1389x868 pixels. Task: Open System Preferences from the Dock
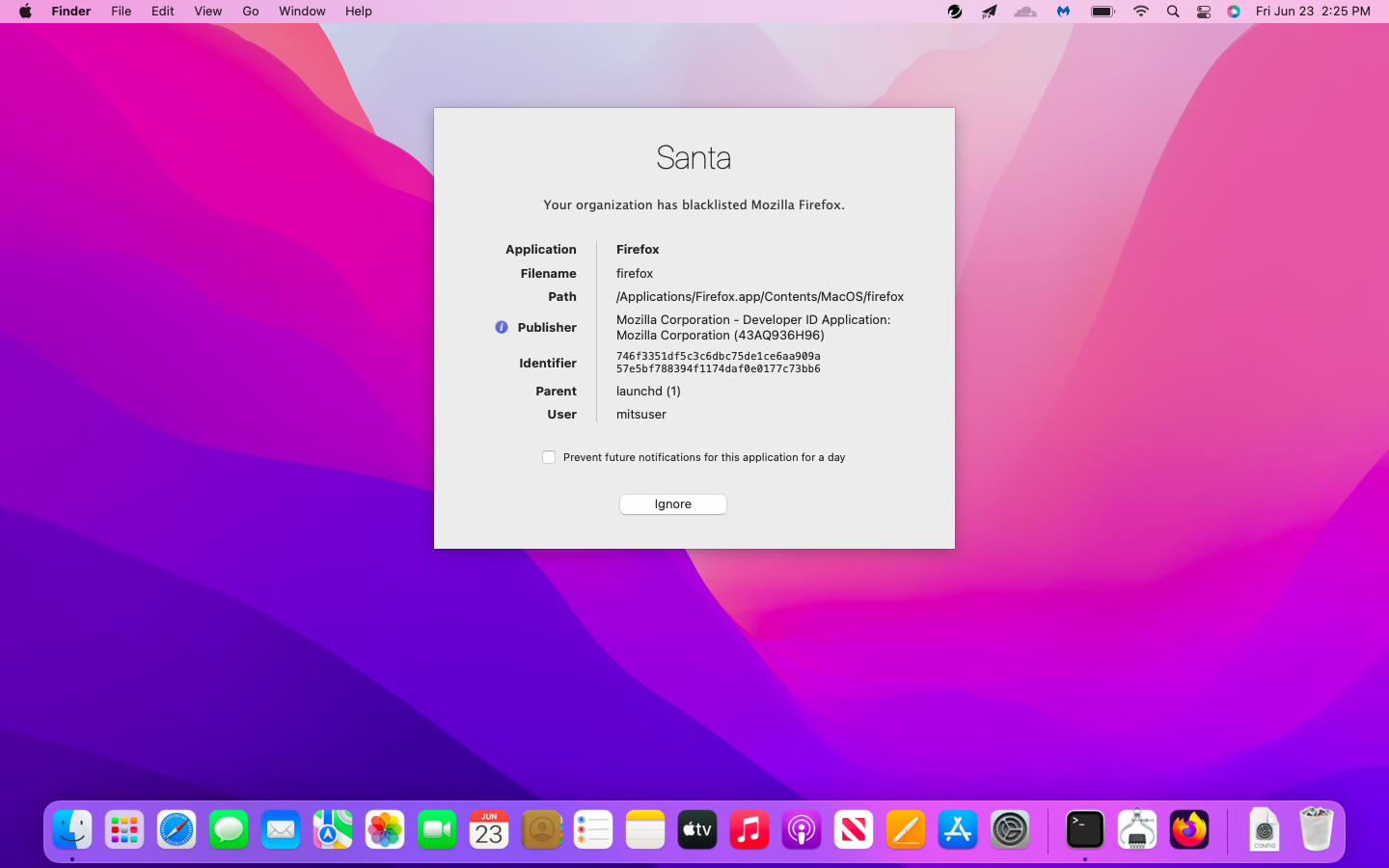tap(1010, 829)
